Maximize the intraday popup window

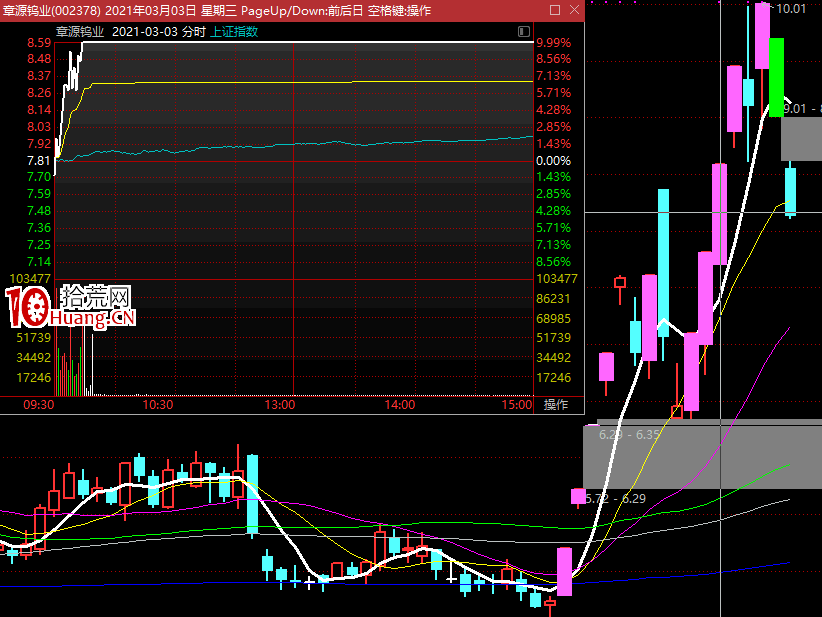tap(553, 9)
